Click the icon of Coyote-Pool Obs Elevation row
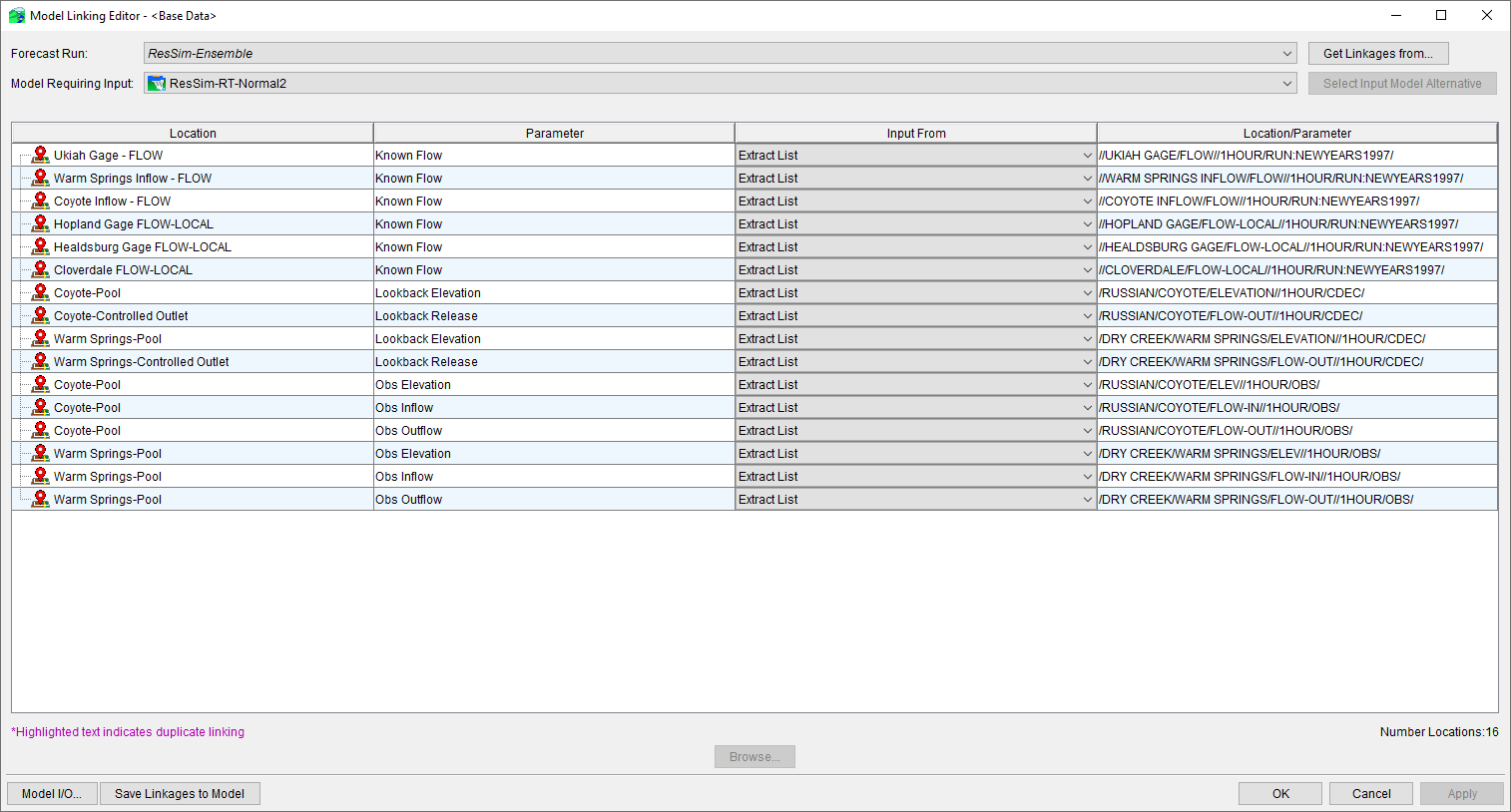The image size is (1511, 812). coord(40,384)
